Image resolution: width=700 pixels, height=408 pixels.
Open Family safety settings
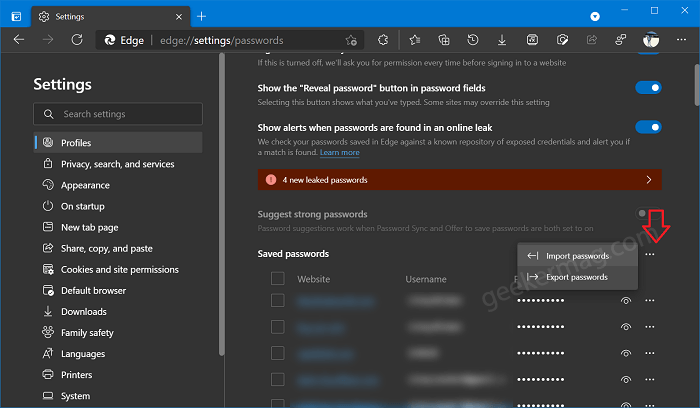(x=118, y=333)
